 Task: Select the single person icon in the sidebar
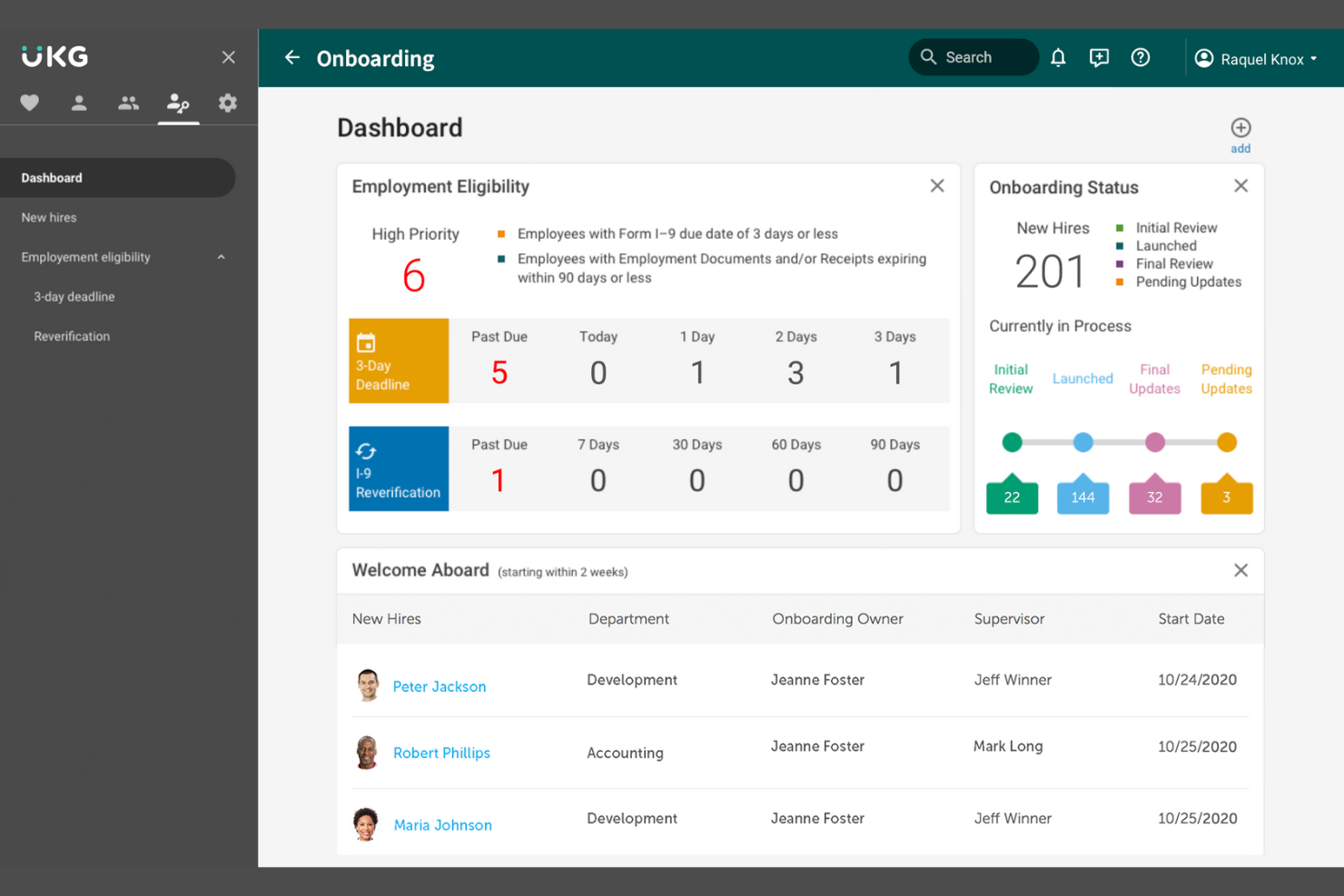click(x=79, y=103)
